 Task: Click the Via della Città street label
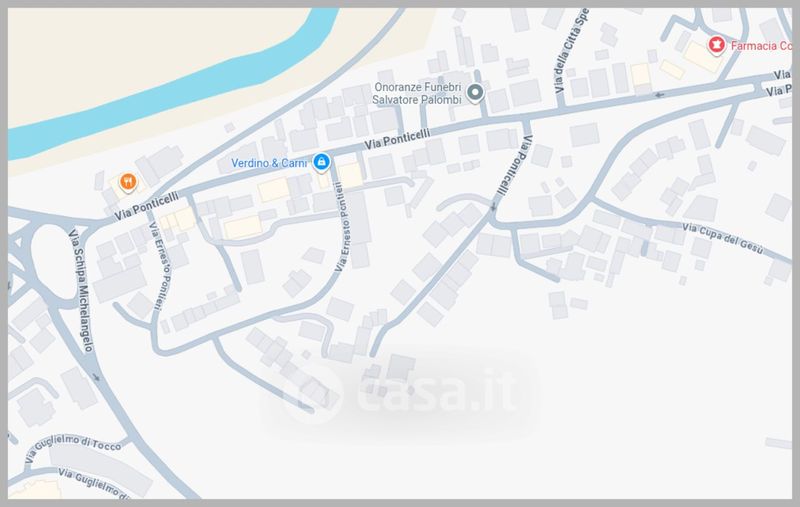pyautogui.click(x=571, y=51)
